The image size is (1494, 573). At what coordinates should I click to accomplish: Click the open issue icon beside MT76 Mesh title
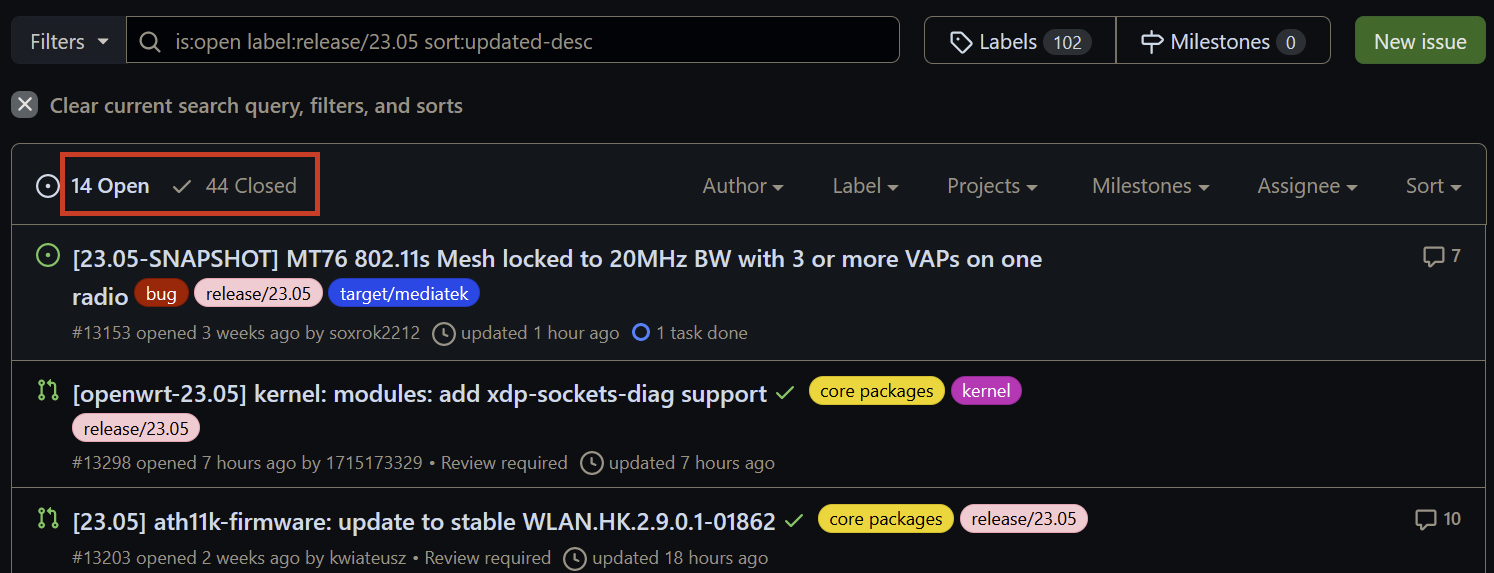(47, 257)
